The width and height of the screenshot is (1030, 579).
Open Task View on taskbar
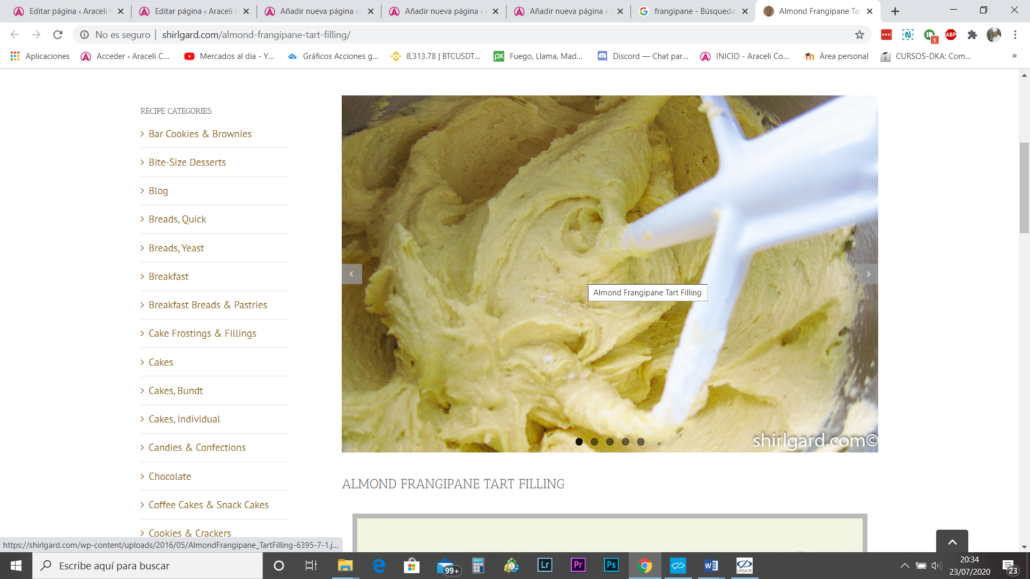(311, 565)
